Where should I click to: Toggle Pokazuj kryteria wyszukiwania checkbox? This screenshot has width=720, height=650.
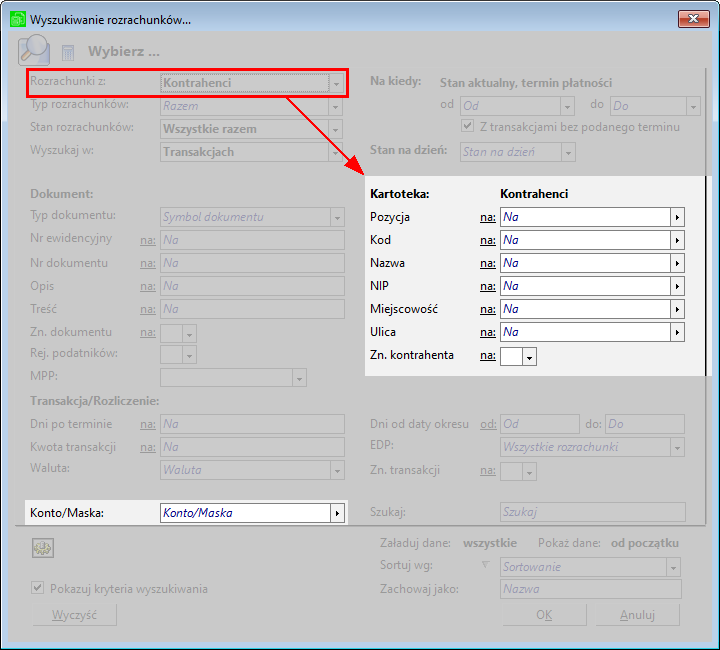[x=38, y=588]
